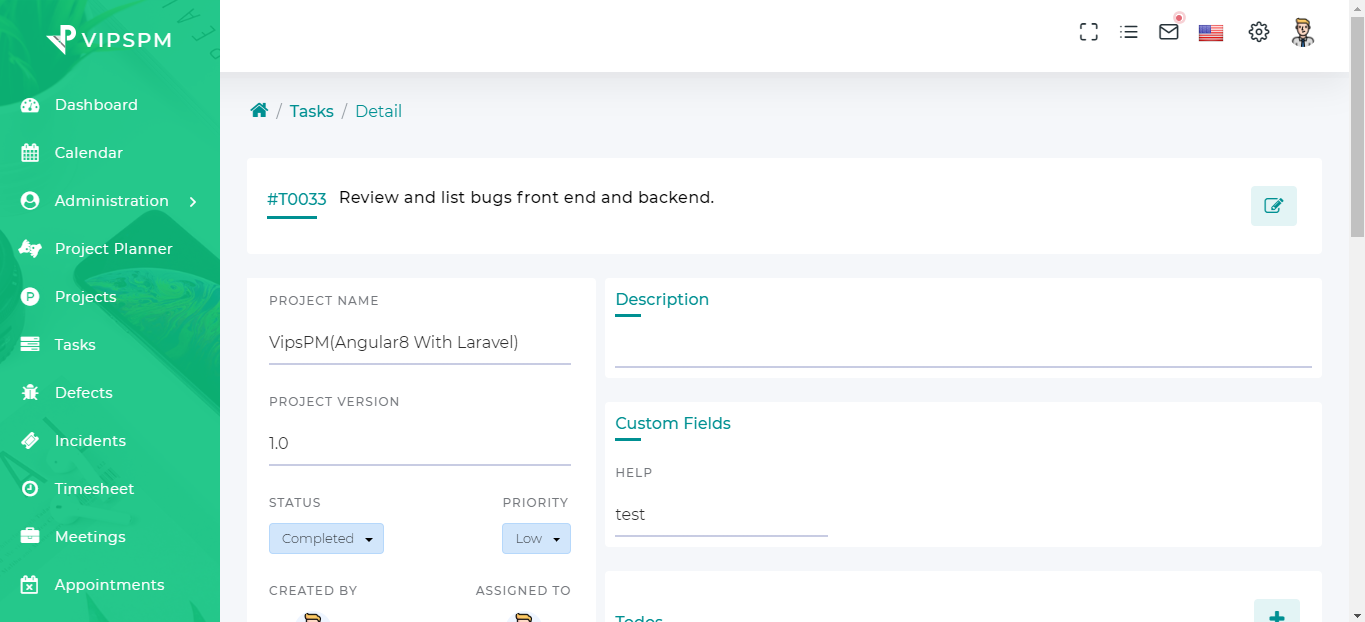1365x622 pixels.
Task: Open the list menu icon in header
Action: (1129, 32)
